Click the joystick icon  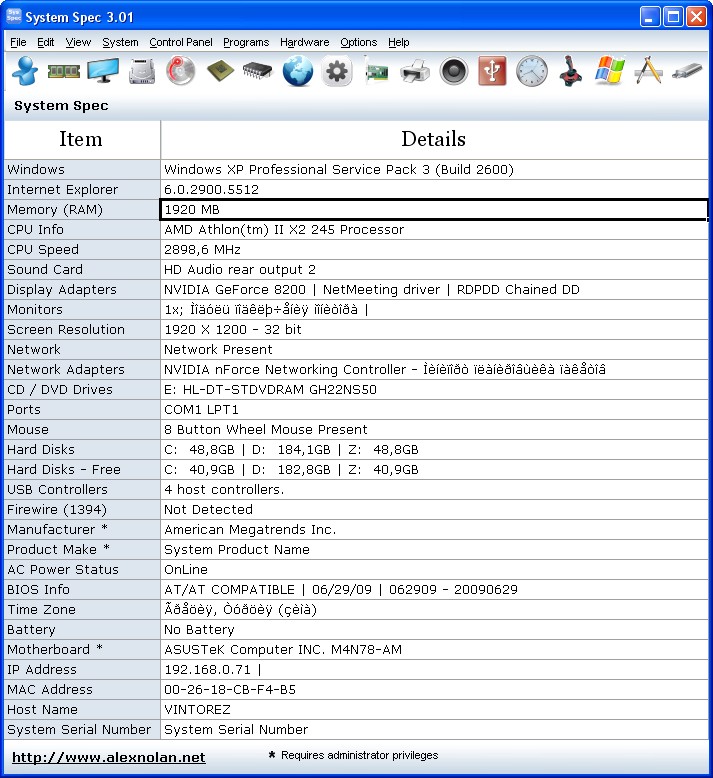point(570,71)
